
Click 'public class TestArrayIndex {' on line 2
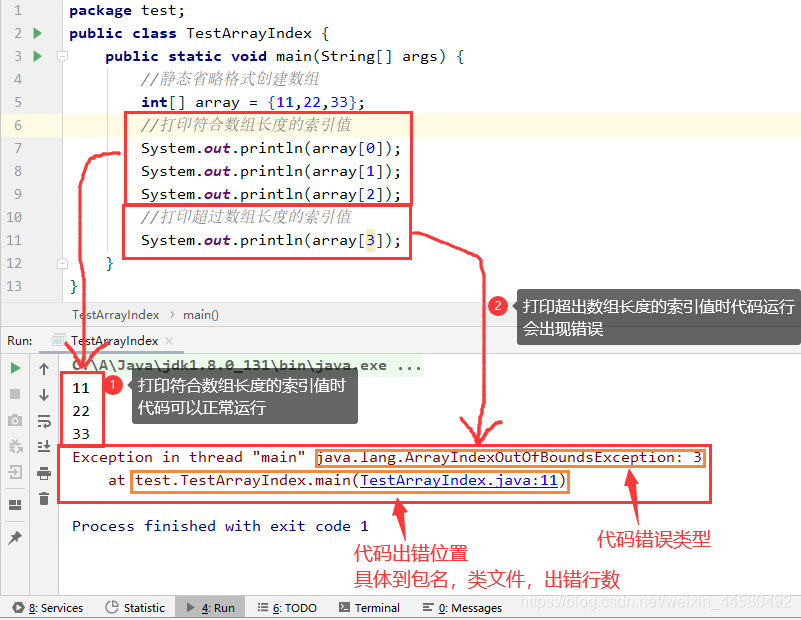[x=199, y=33]
